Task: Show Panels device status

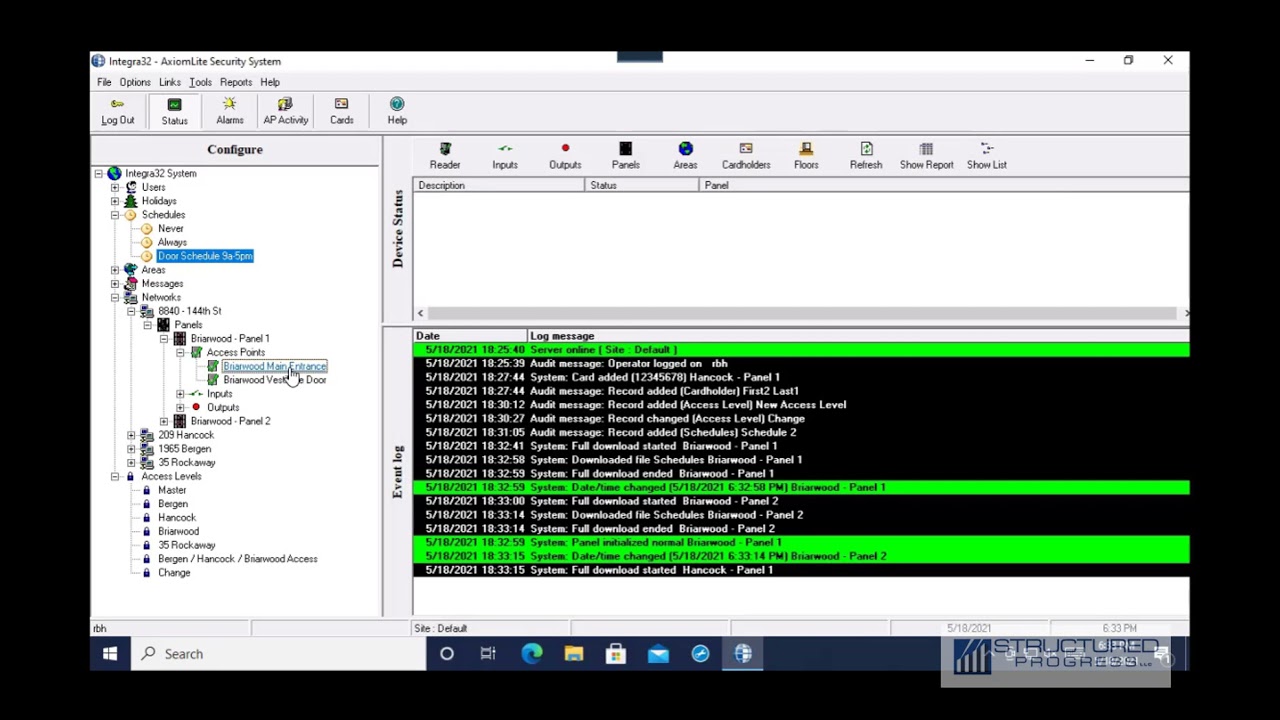Action: (x=625, y=156)
